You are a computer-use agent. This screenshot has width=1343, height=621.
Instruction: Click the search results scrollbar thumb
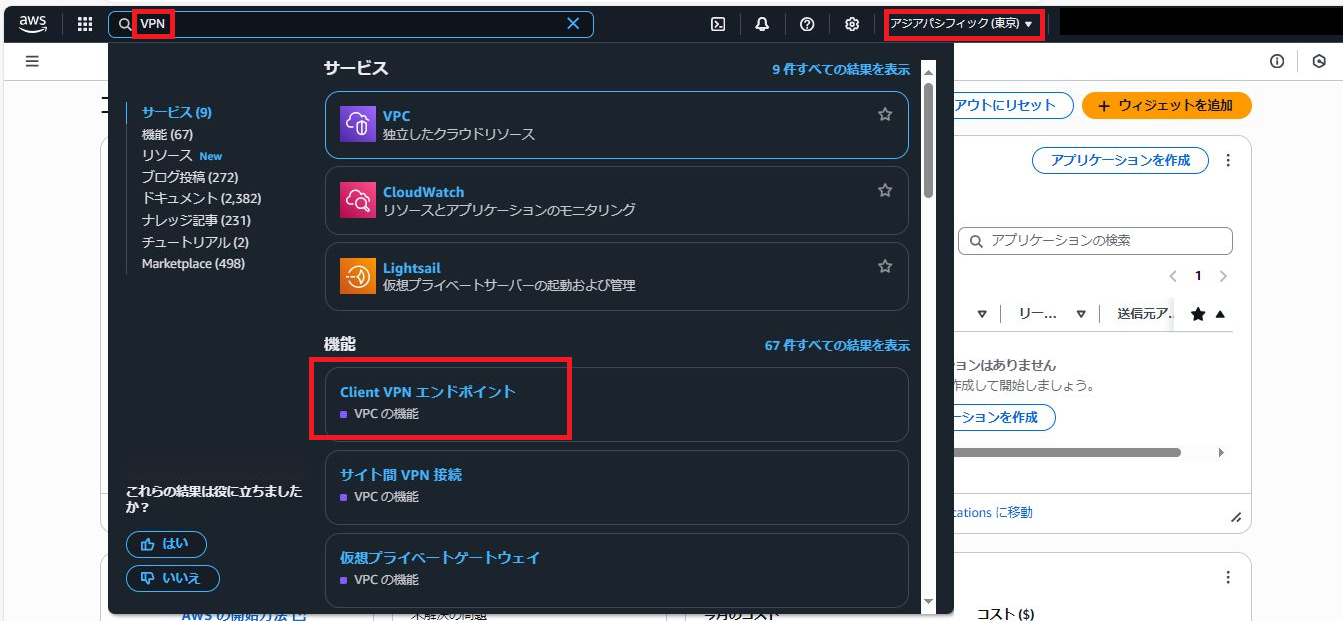point(928,140)
